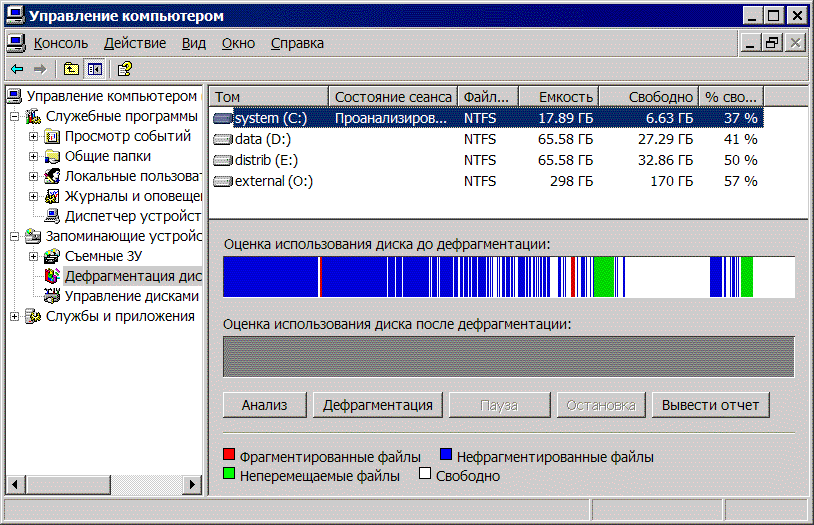Click the Общие папки folder icon
814x525 pixels.
[52, 156]
